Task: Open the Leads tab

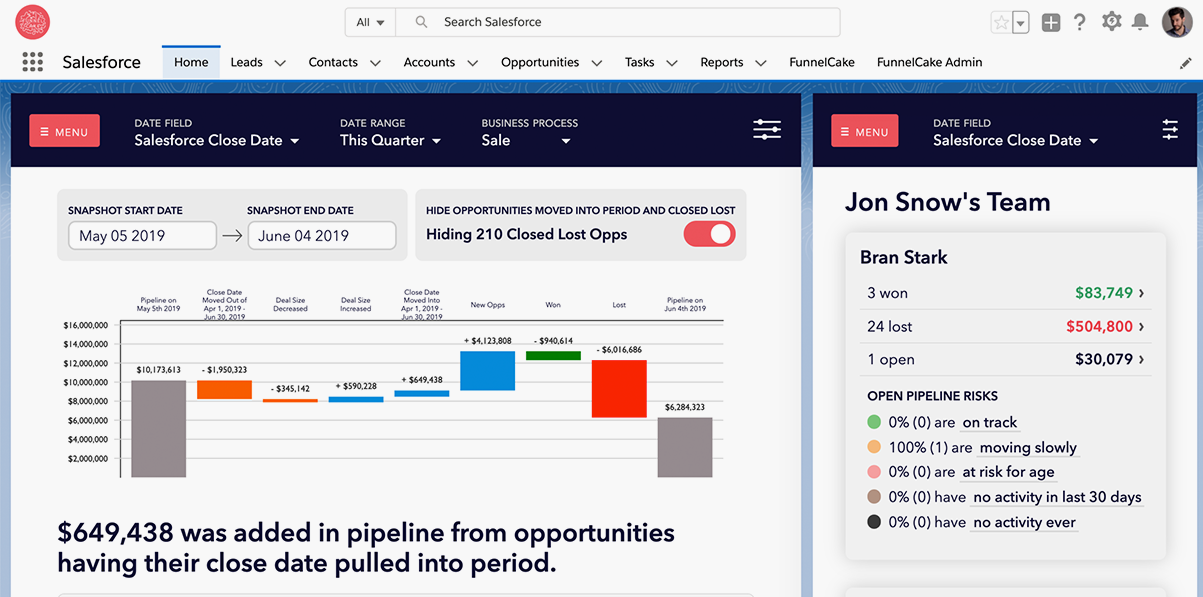Action: (246, 62)
